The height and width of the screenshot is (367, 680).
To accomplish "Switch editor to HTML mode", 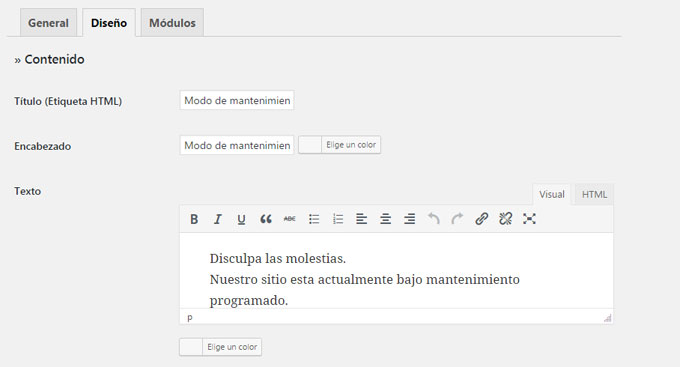I will (x=594, y=194).
